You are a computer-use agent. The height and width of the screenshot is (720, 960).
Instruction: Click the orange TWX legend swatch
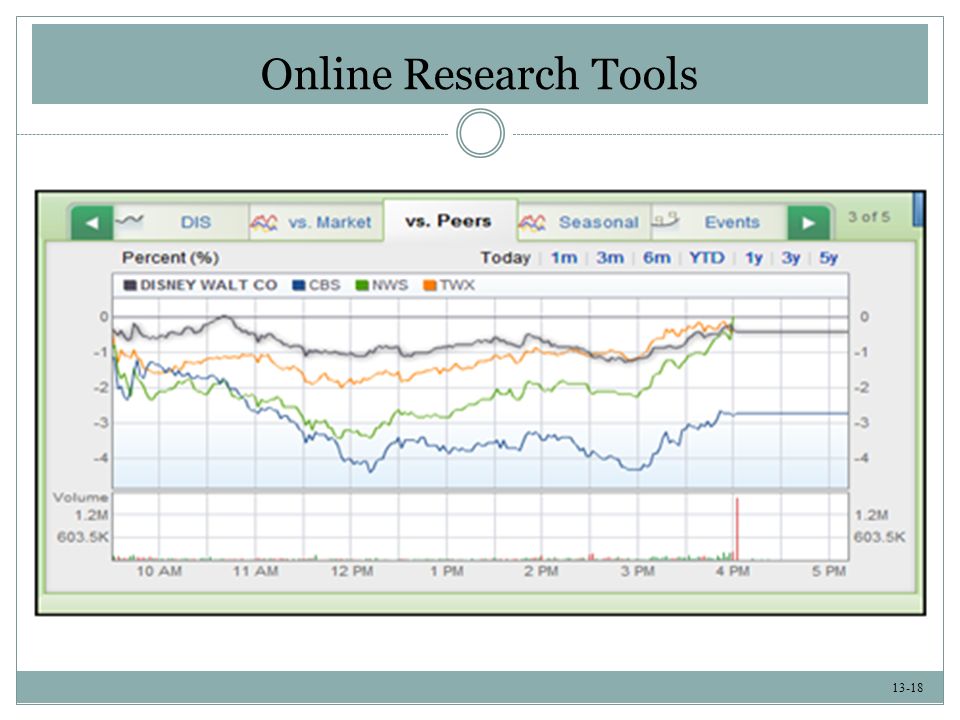tap(430, 285)
